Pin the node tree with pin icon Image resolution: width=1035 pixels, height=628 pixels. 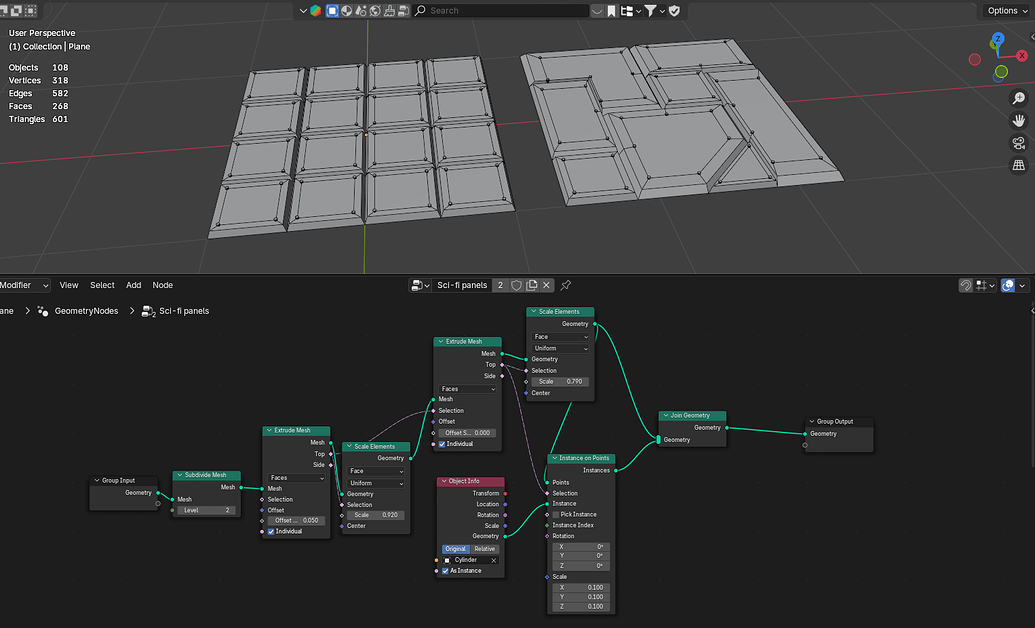pos(566,285)
